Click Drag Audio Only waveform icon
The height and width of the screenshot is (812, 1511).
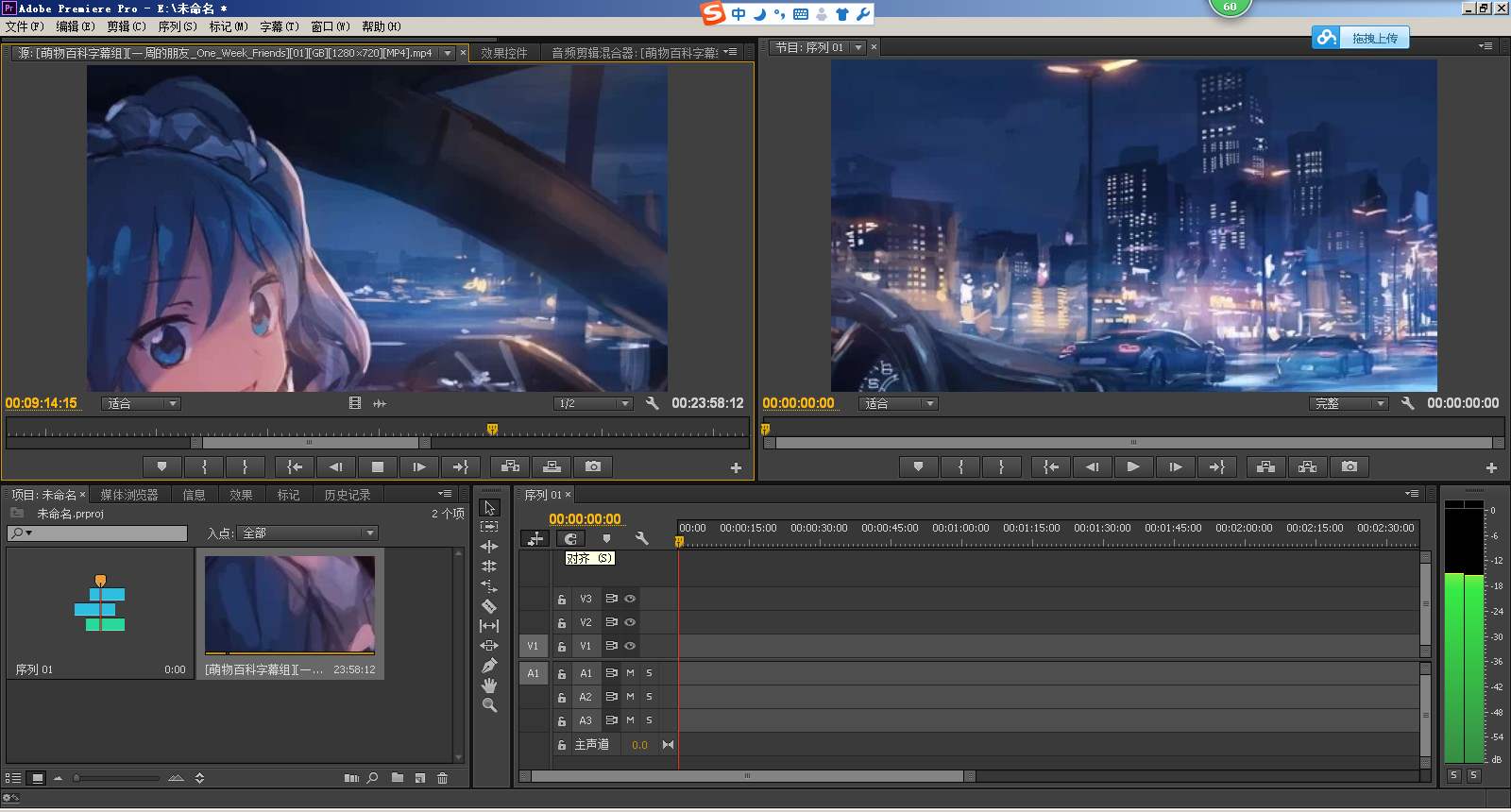(x=380, y=403)
